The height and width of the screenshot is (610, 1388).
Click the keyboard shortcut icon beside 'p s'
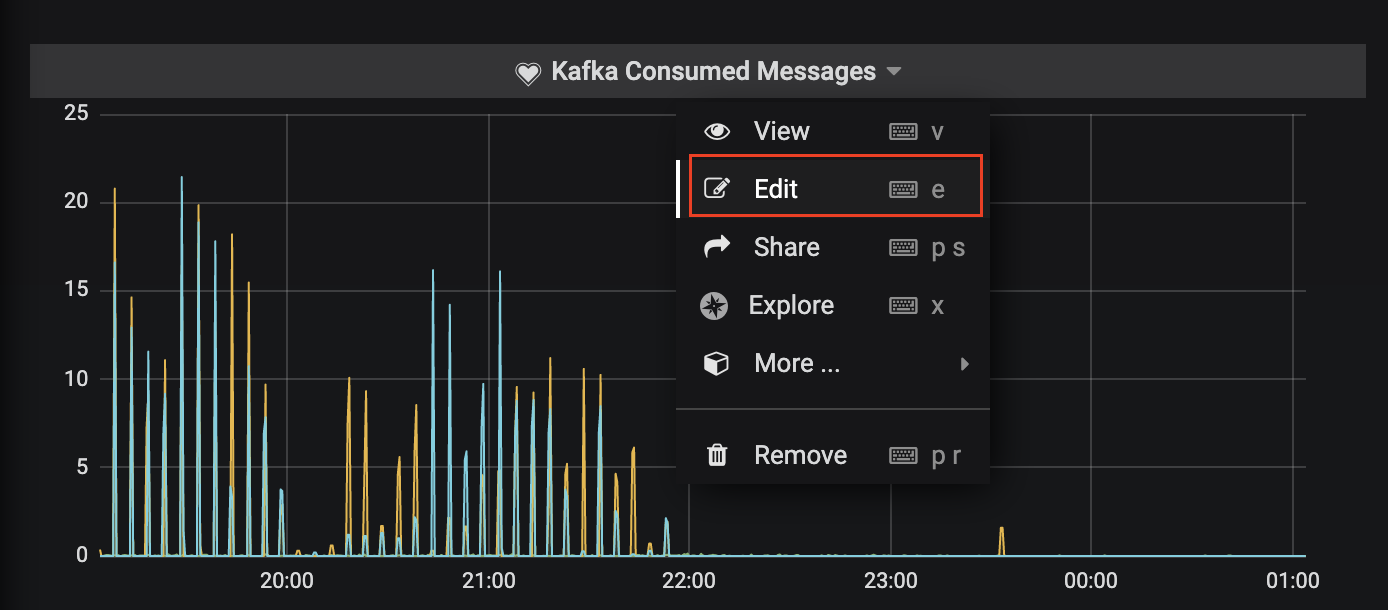[903, 248]
